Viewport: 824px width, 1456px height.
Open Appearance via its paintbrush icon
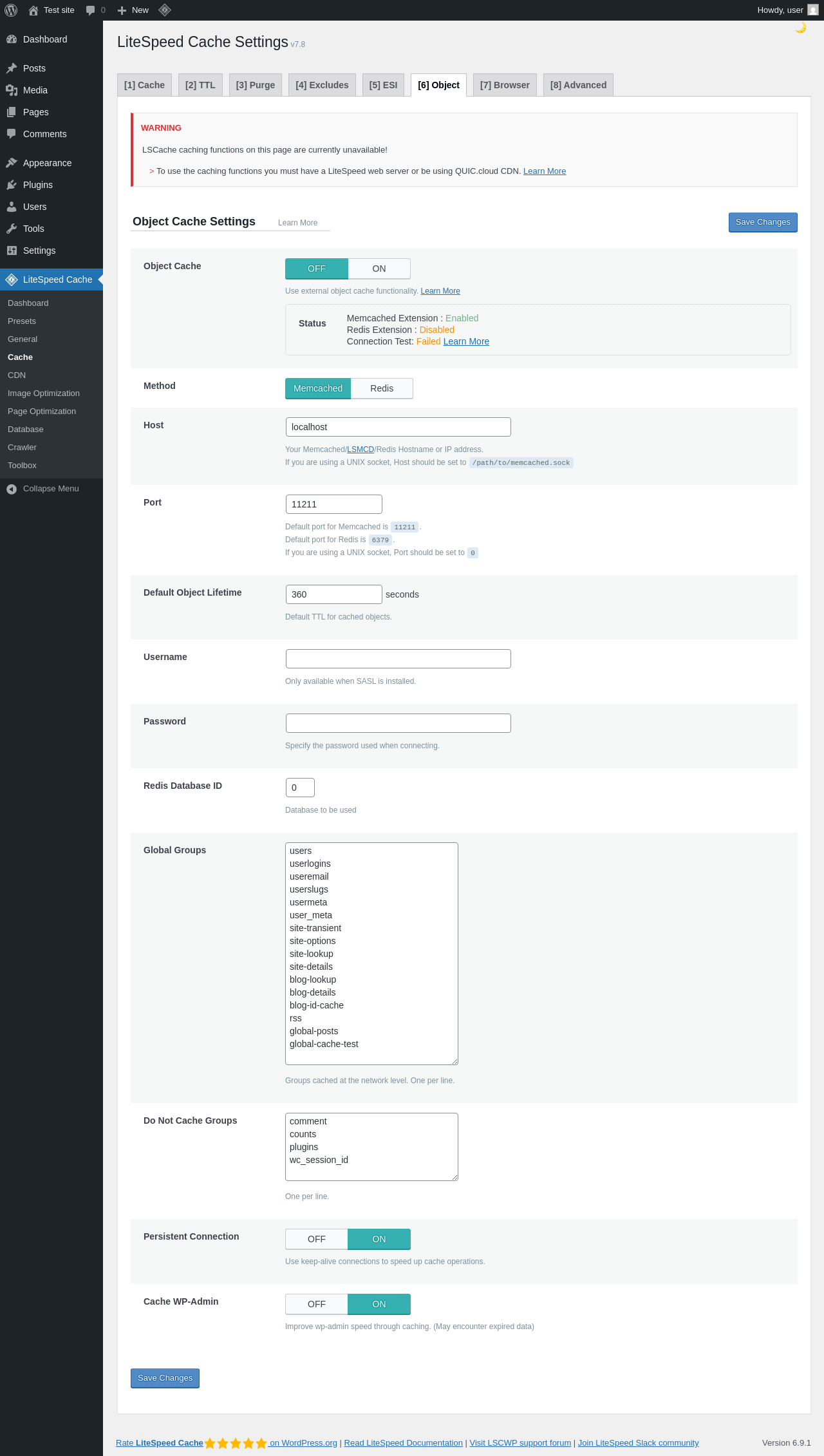(x=12, y=163)
